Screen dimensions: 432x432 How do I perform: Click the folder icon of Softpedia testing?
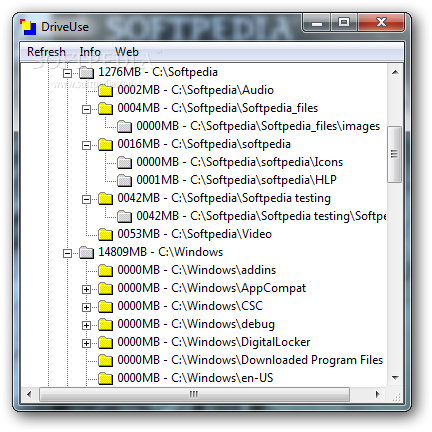pyautogui.click(x=106, y=198)
